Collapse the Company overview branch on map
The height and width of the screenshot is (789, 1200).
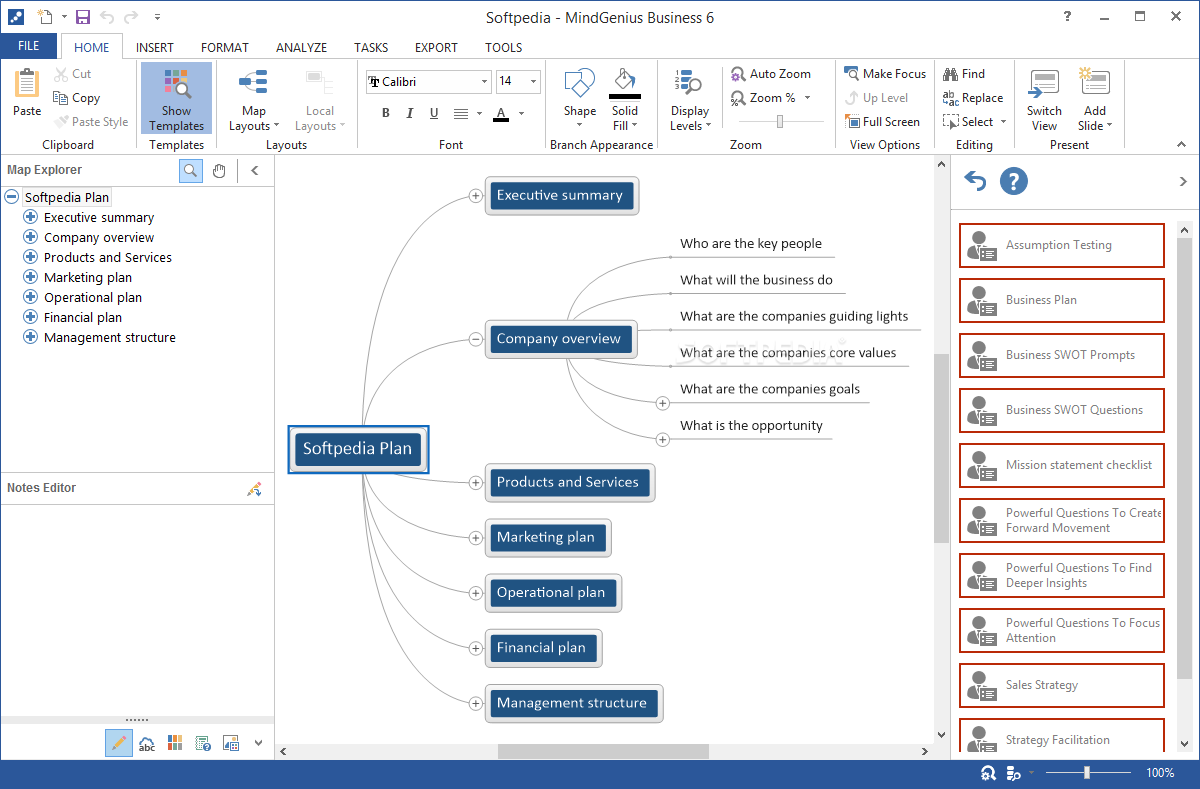(476, 339)
